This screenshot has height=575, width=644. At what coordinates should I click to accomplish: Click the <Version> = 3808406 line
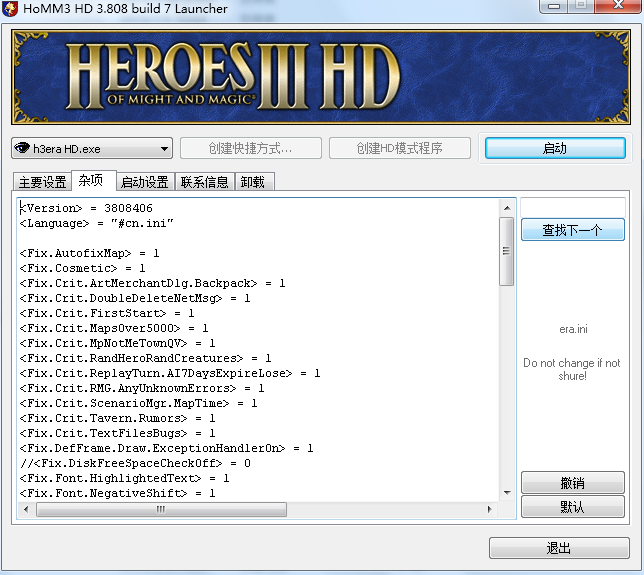click(x=86, y=208)
